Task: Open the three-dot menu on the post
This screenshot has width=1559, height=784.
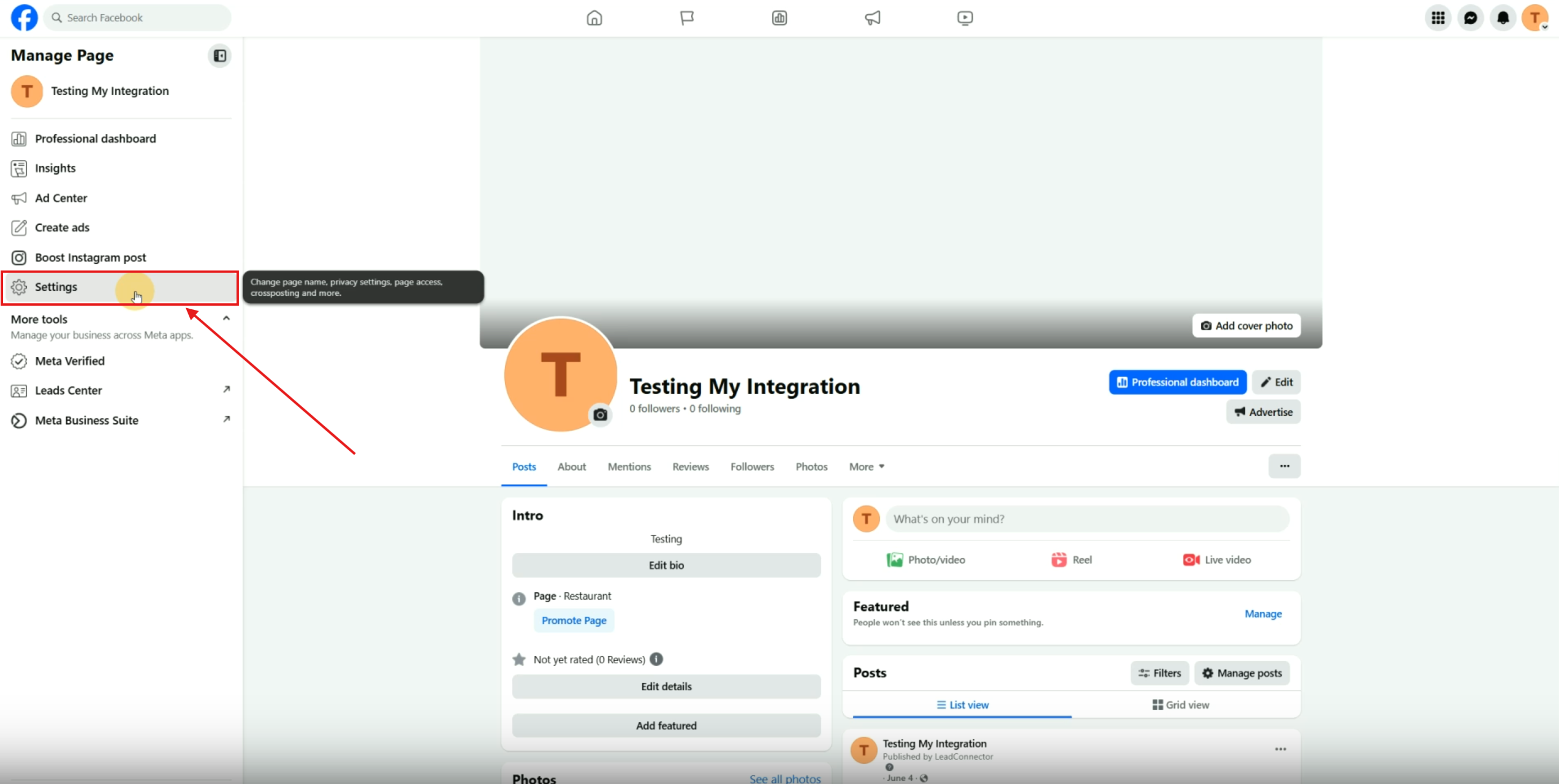Action: (1281, 749)
